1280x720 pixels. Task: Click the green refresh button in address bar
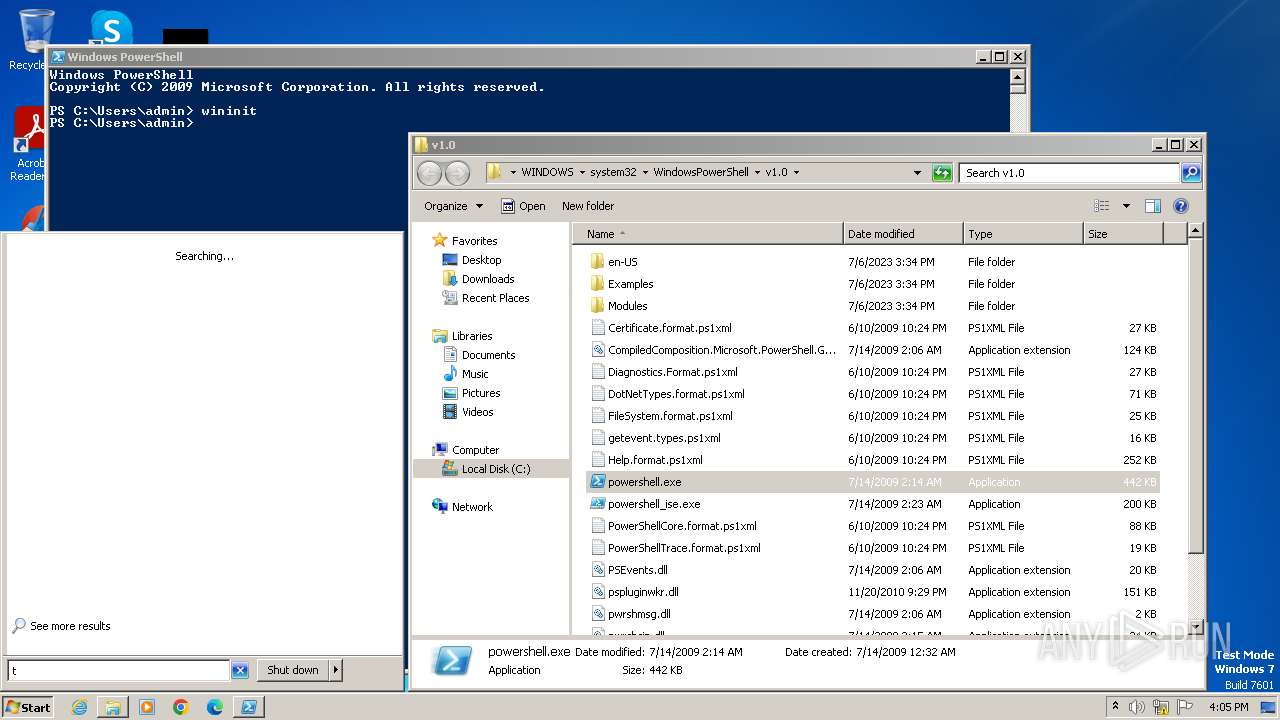coord(942,173)
